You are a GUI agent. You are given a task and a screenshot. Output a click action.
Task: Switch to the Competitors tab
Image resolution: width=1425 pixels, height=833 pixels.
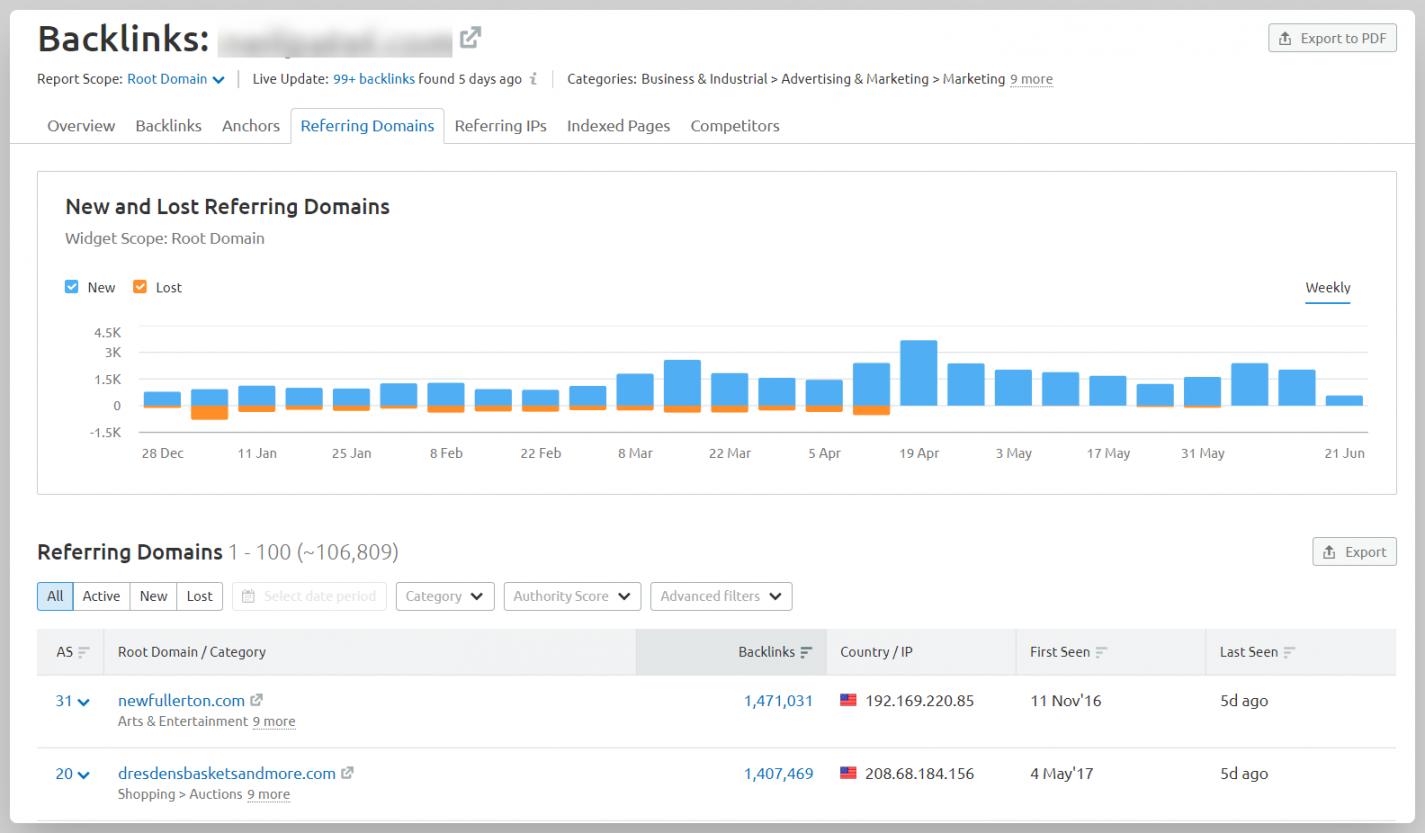[x=734, y=126]
